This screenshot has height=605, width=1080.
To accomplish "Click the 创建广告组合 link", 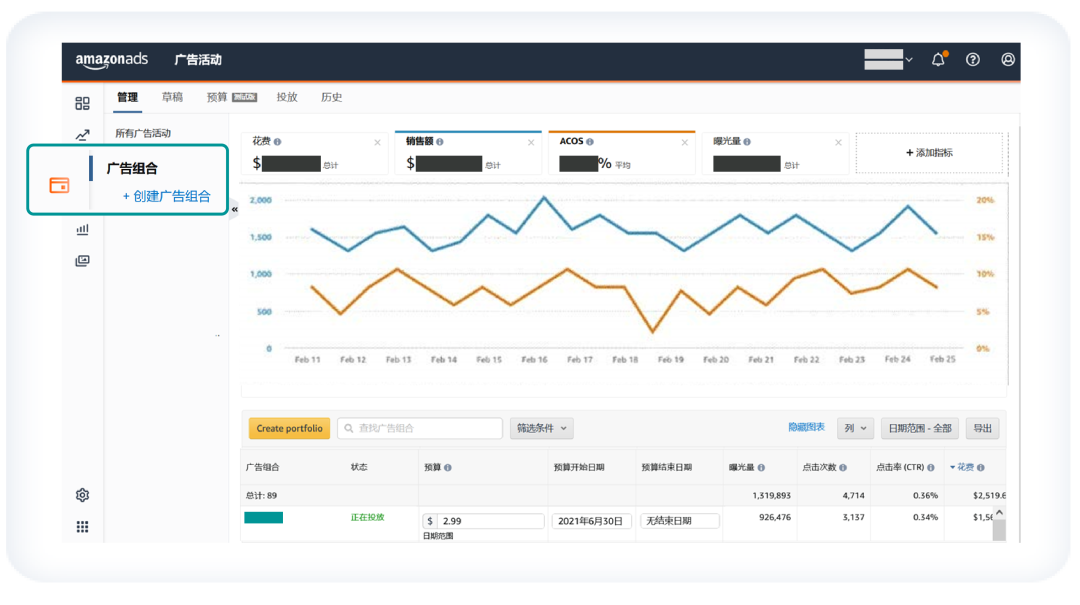I will point(167,196).
